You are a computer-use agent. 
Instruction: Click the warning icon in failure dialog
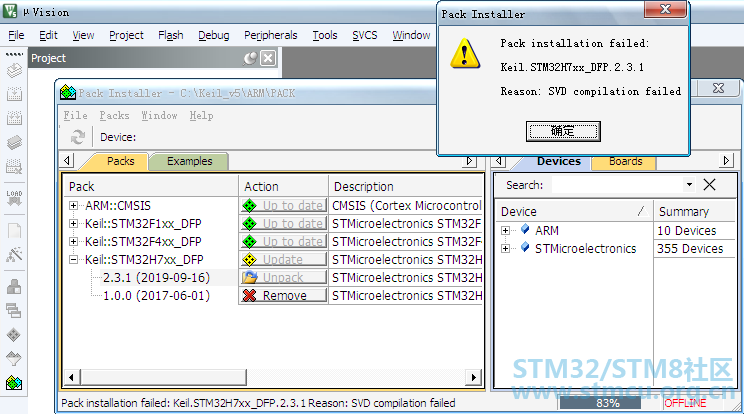[465, 54]
